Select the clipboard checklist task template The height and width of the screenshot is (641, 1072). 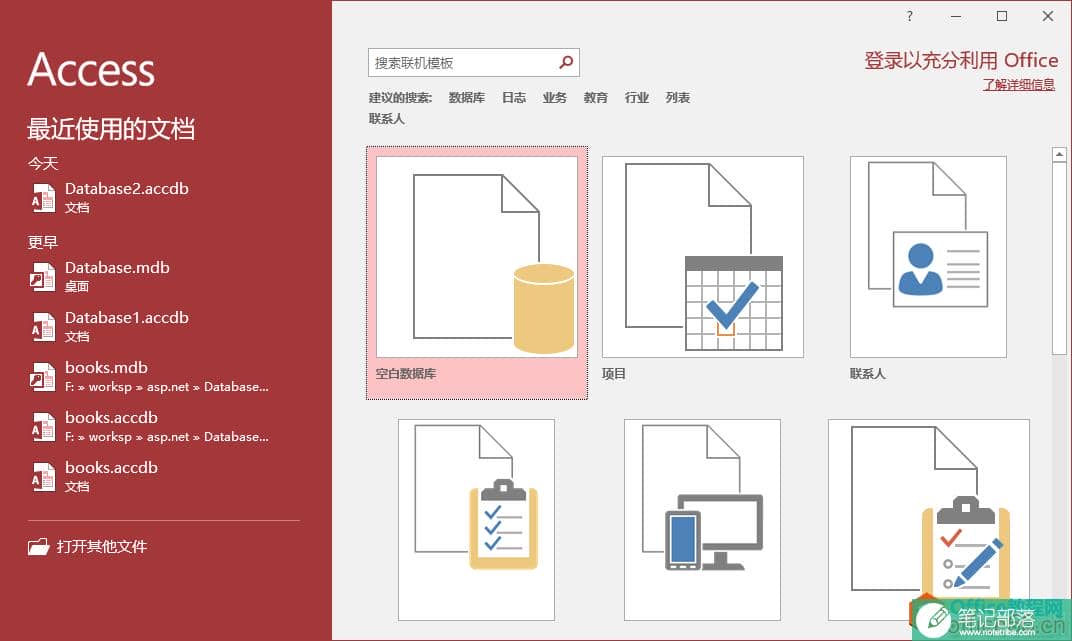point(477,519)
